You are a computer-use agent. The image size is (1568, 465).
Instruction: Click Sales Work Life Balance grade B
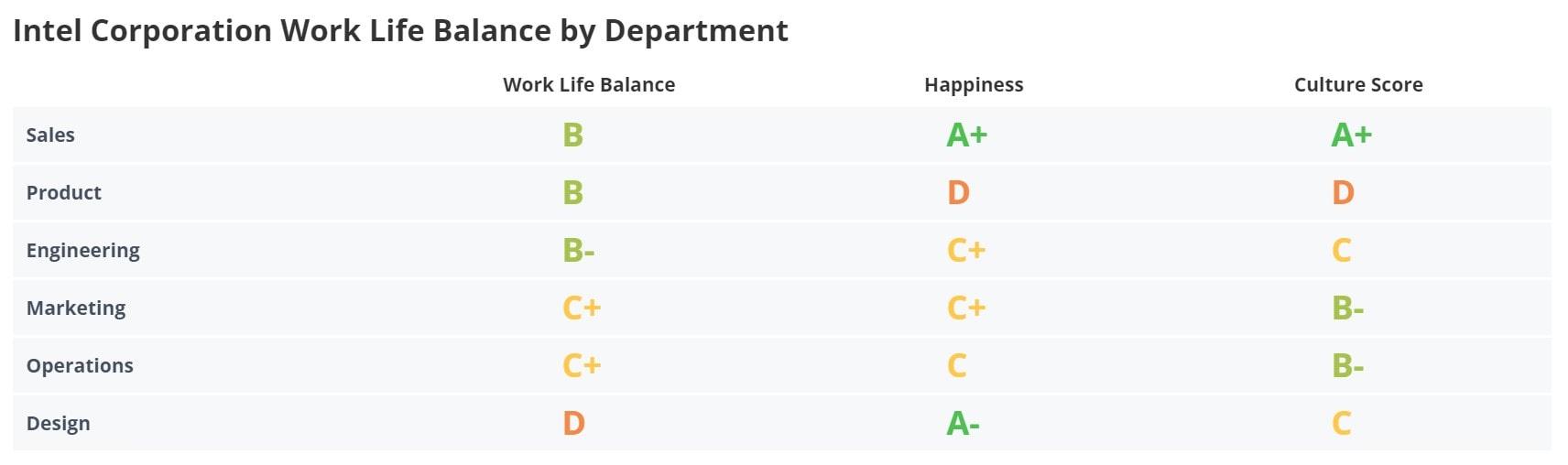(572, 135)
